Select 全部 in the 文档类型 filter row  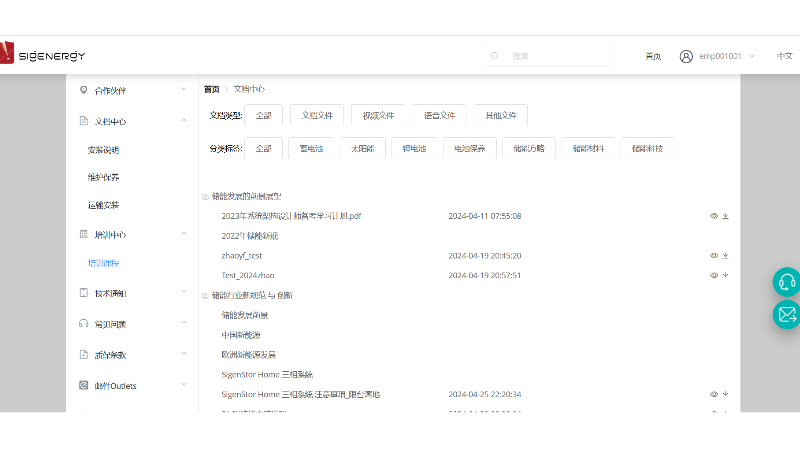click(x=263, y=115)
